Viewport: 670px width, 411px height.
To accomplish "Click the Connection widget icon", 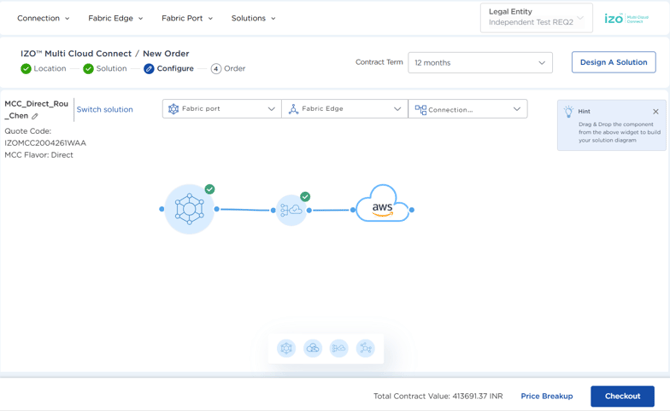I will [x=420, y=110].
